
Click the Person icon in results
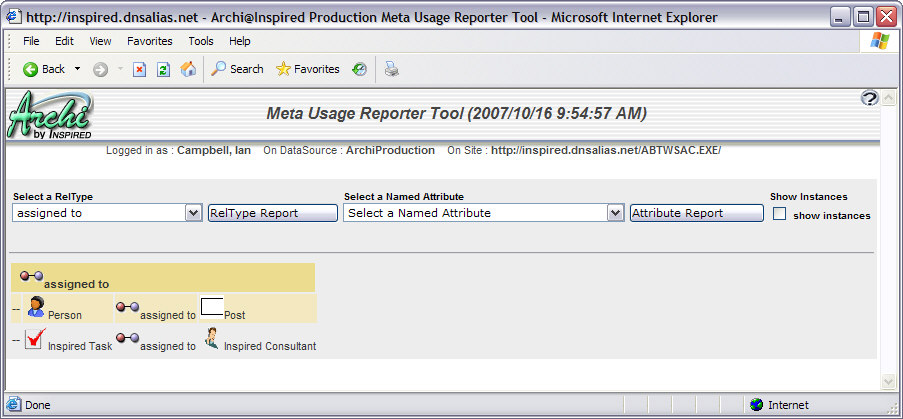point(35,307)
